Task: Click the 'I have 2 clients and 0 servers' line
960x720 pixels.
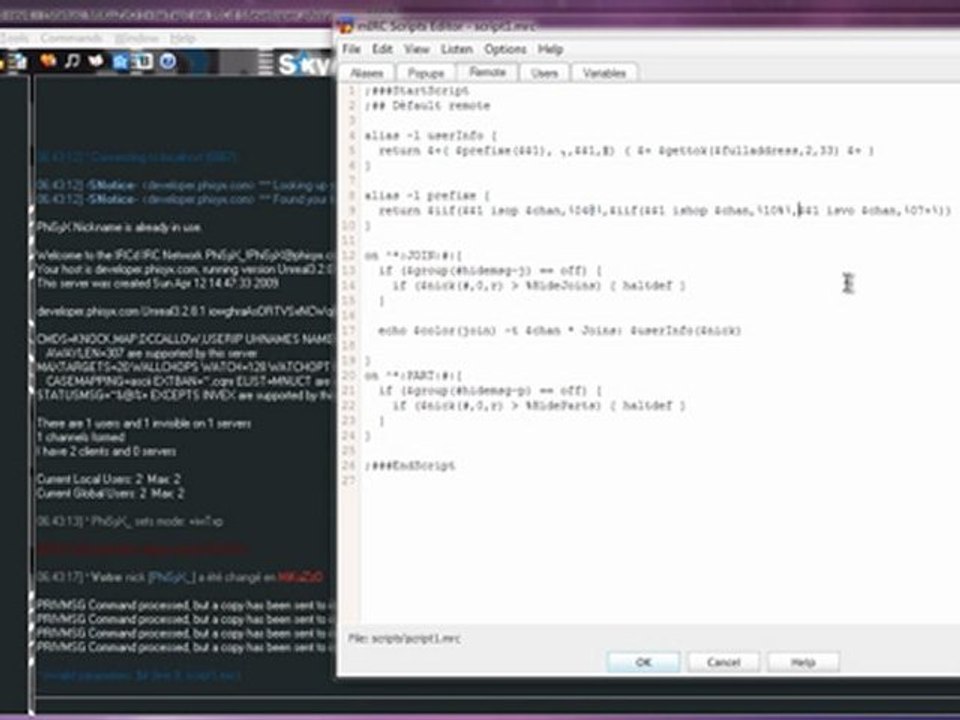Action: [x=107, y=451]
